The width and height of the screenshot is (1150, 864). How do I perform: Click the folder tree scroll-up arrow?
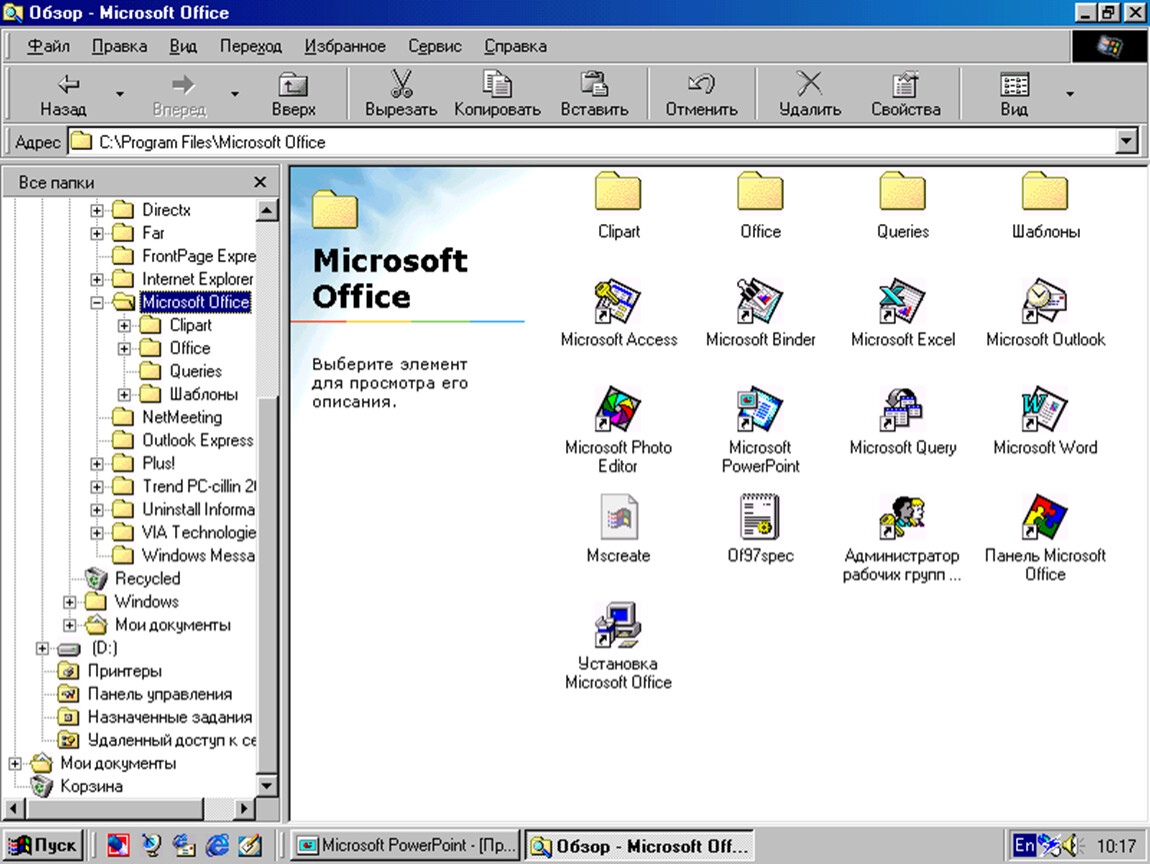[267, 210]
